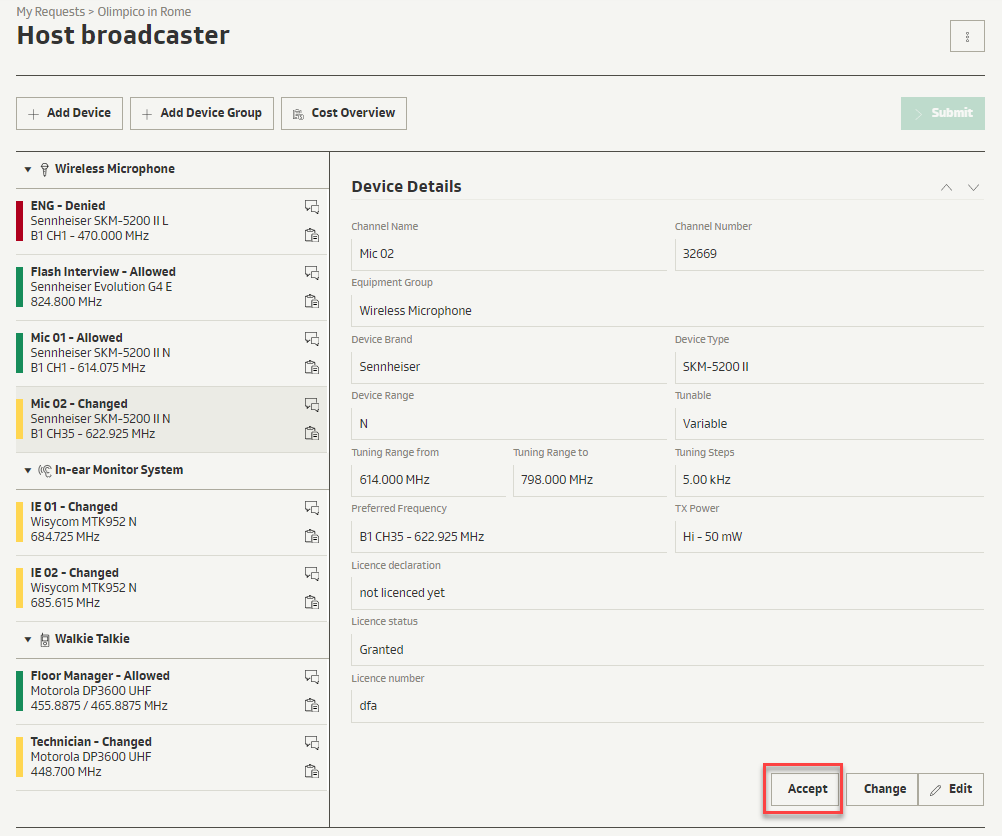Click clipboard icon on Technician row

312,771
